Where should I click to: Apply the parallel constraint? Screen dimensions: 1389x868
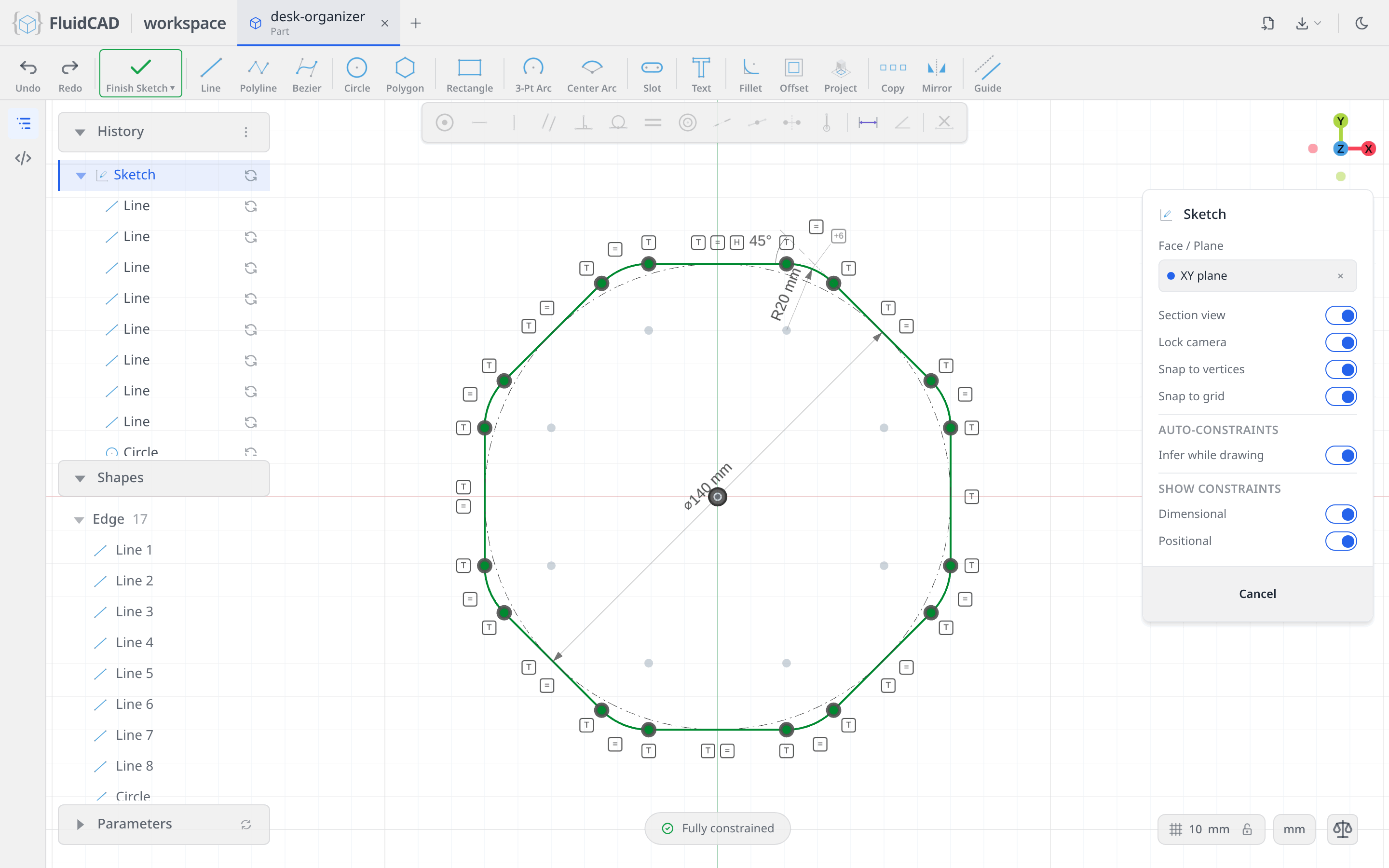click(x=549, y=122)
